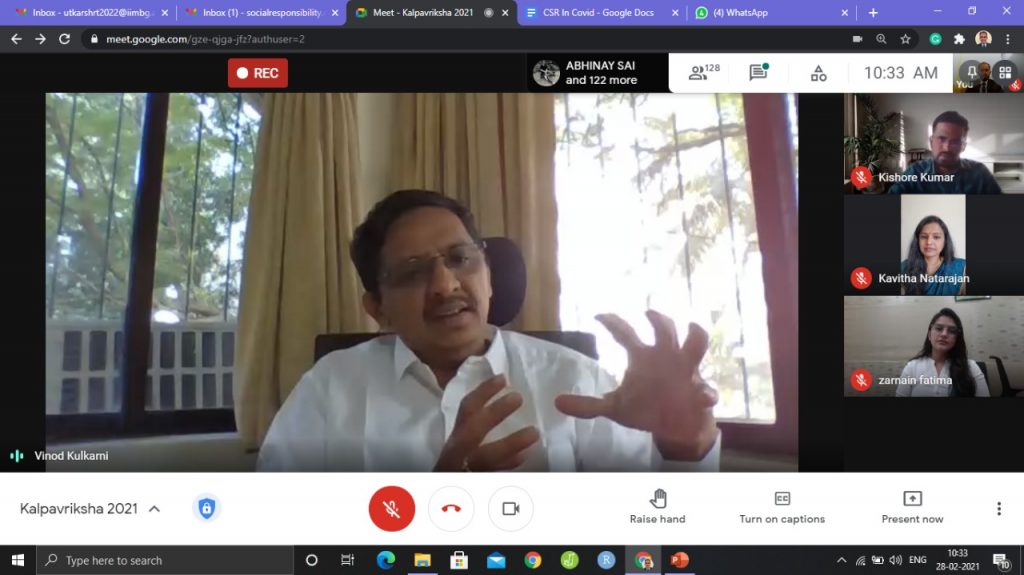Show hidden system tray icons

(x=841, y=560)
